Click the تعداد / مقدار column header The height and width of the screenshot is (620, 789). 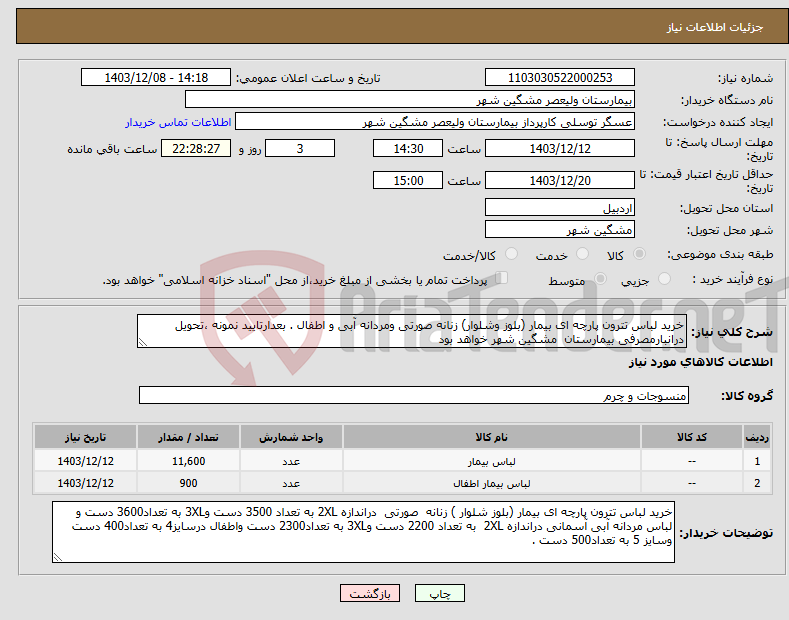(188, 437)
